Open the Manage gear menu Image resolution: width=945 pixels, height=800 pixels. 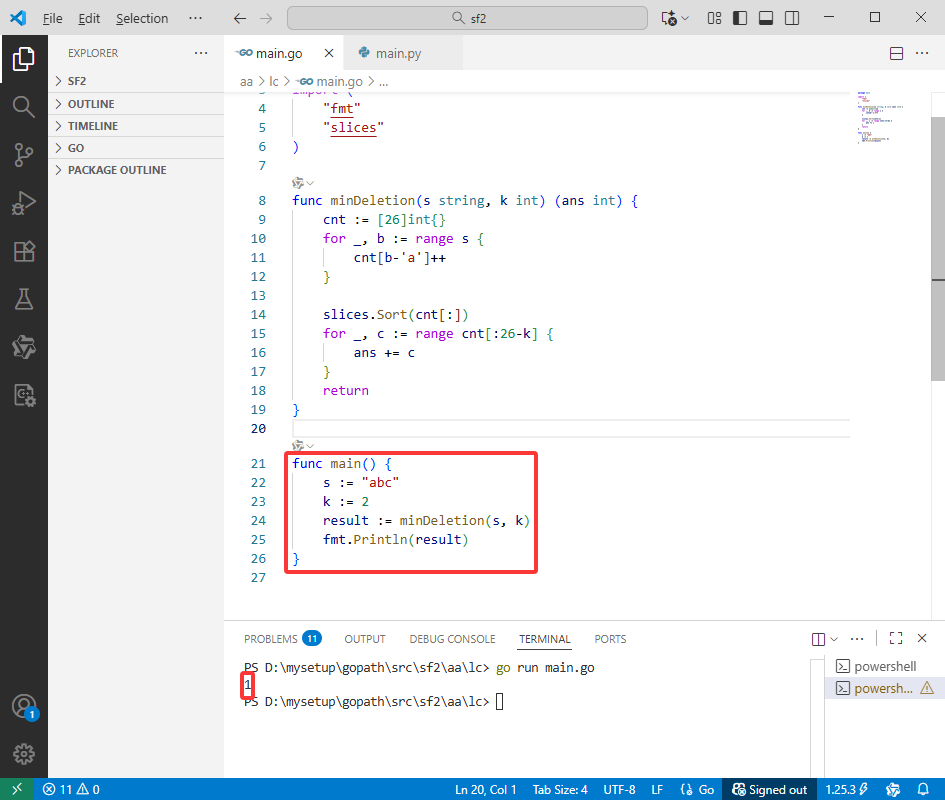point(24,754)
